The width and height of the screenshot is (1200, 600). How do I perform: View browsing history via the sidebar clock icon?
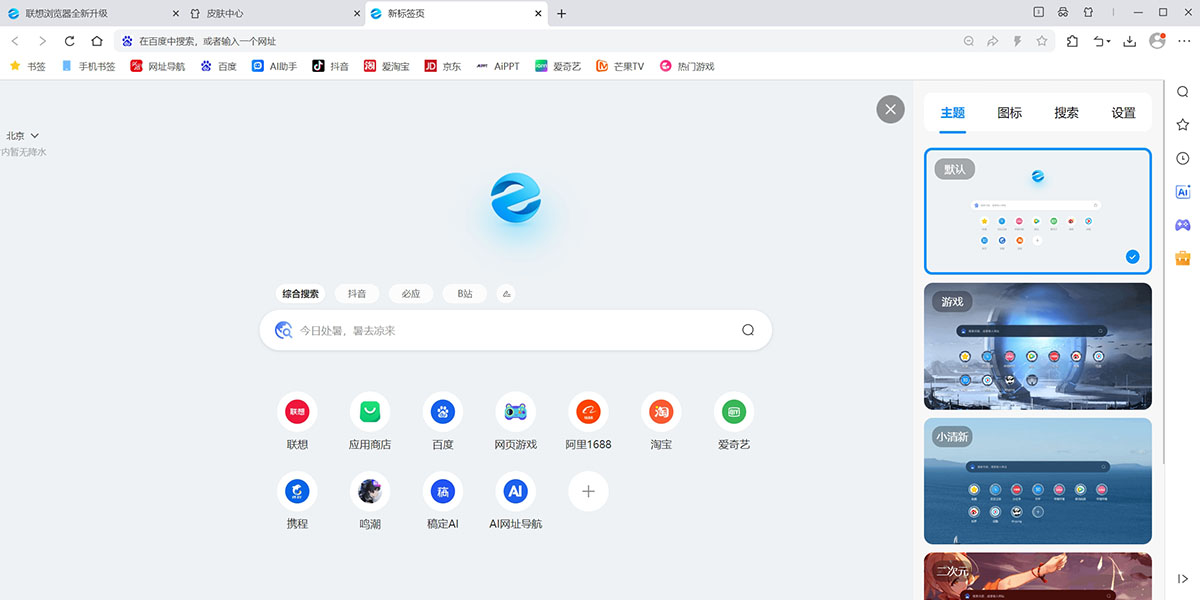[x=1182, y=157]
